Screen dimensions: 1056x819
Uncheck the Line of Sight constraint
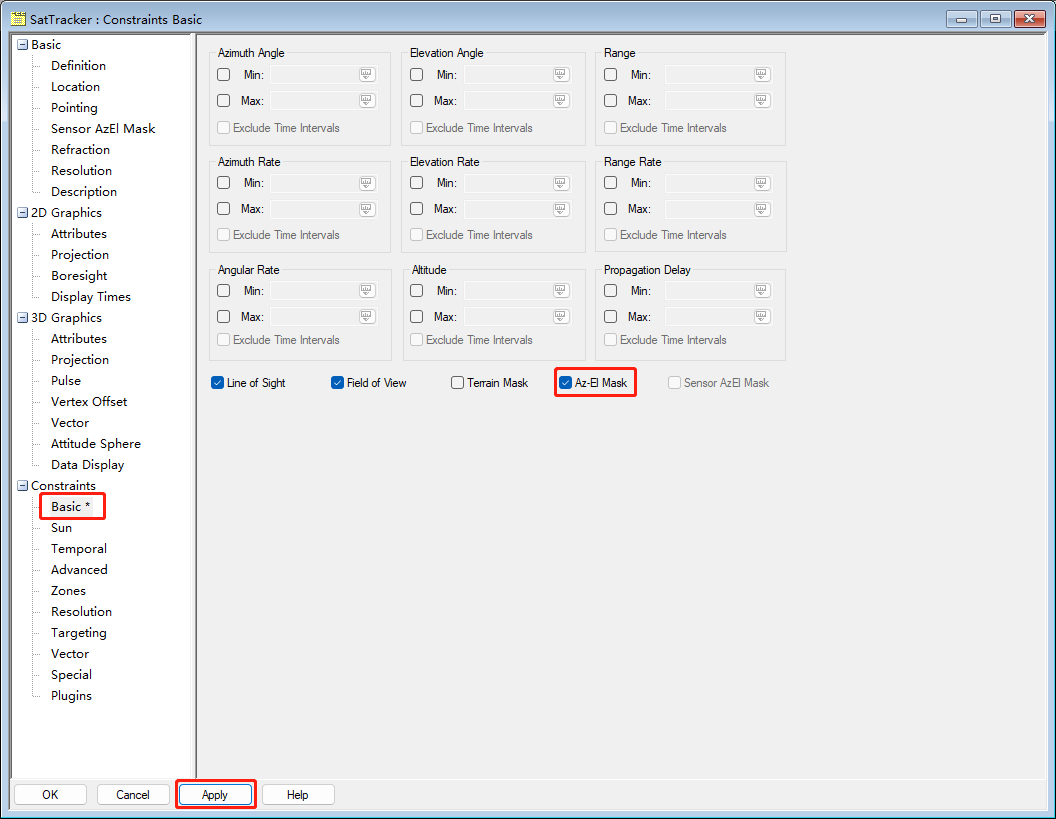point(218,383)
